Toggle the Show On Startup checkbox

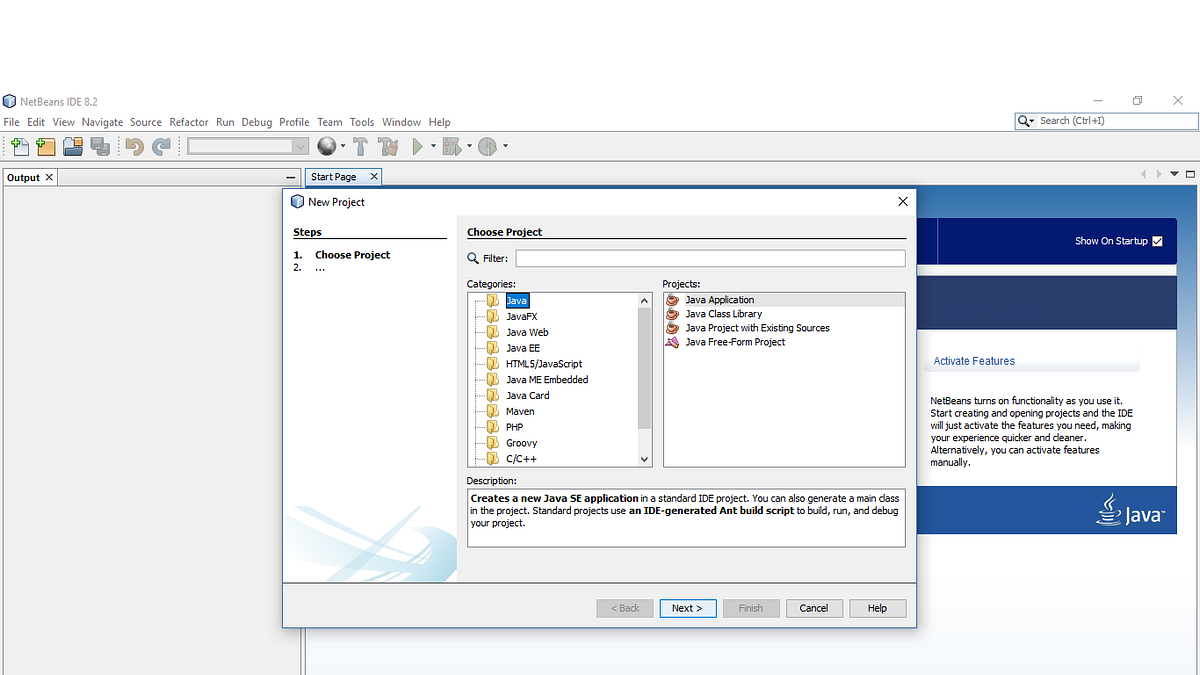click(x=1157, y=241)
